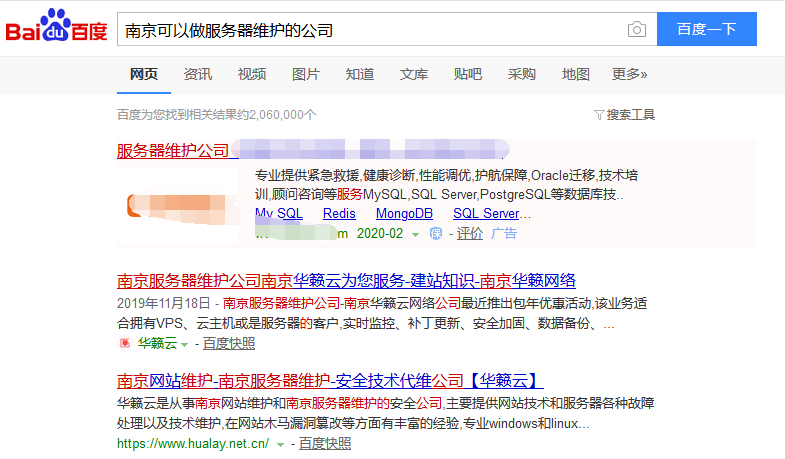Switch to the 知道 tab
This screenshot has width=785, height=459.
(360, 74)
